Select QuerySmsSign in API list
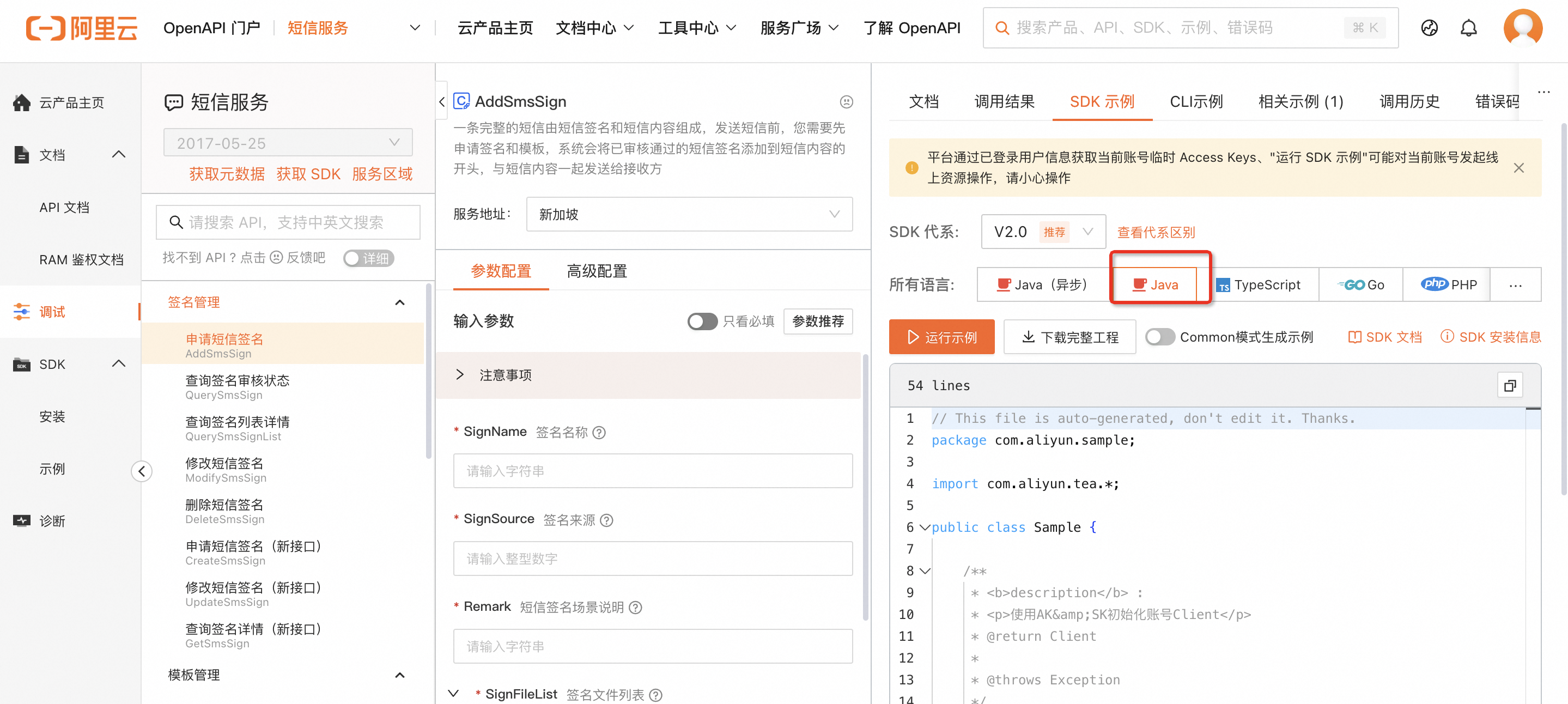This screenshot has width=1568, height=704. tap(282, 387)
